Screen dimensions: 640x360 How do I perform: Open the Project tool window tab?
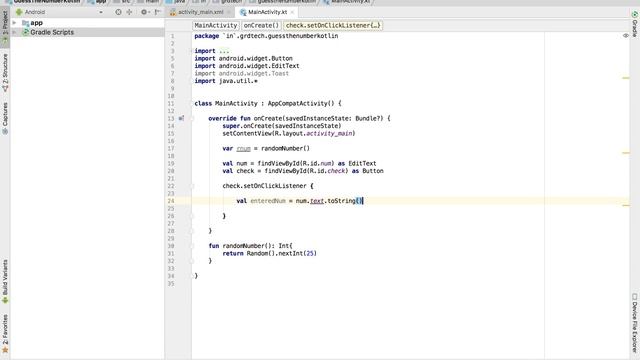click(x=5, y=27)
